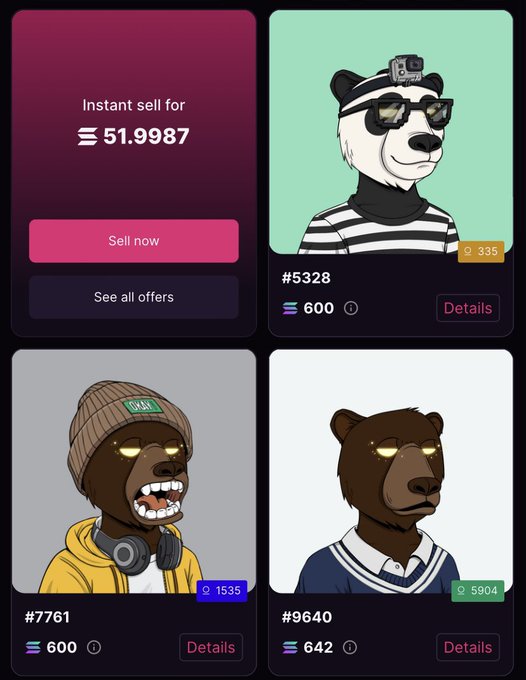Open Details for bear #9640

[x=468, y=647]
